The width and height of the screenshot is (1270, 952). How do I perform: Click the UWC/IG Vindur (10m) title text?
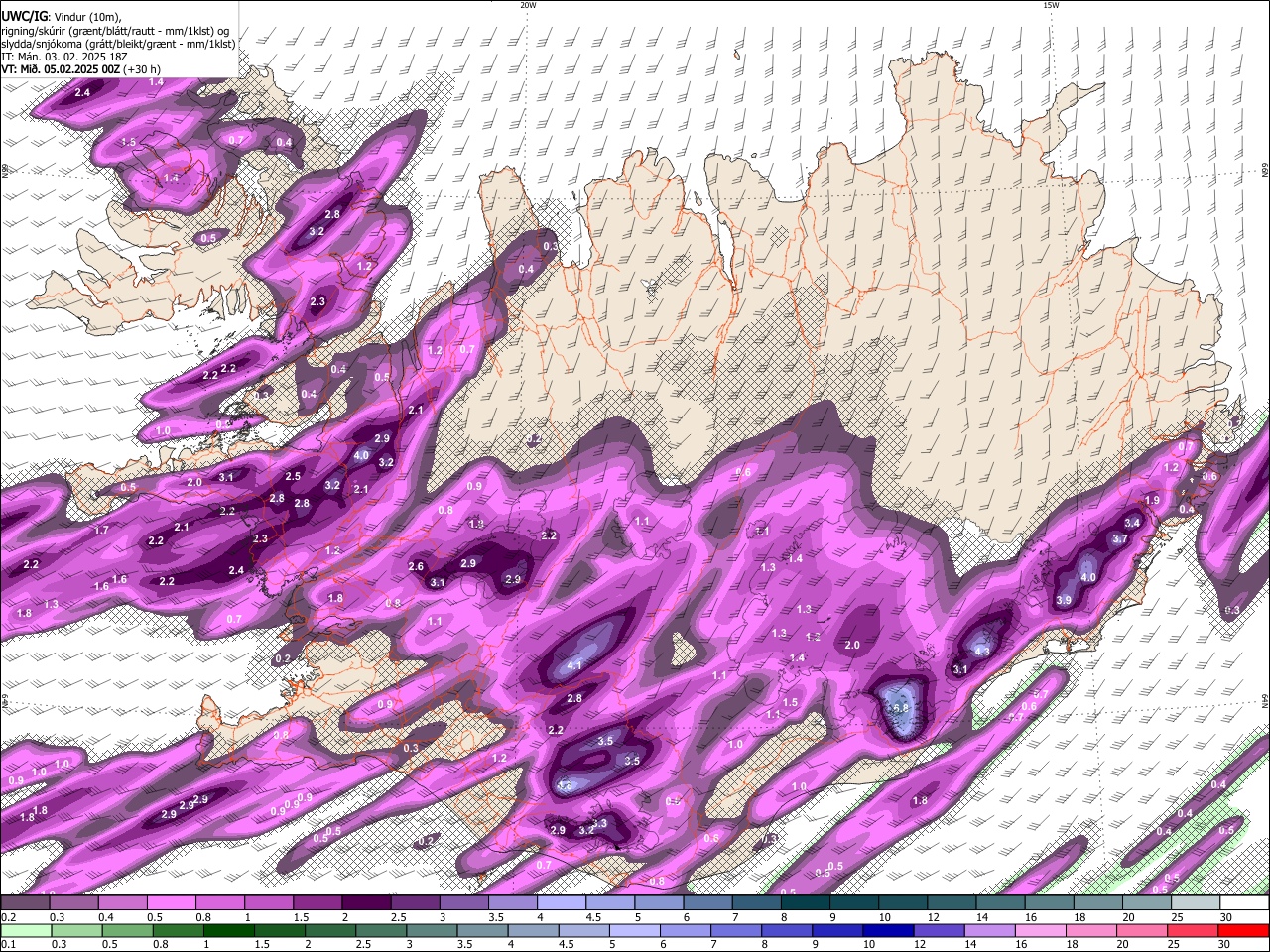61,17
